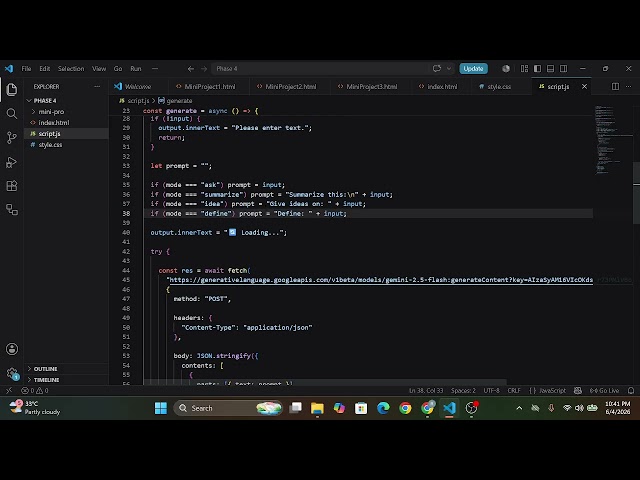640x480 pixels.
Task: Open the Gemini API URL link on line 45
Action: (381, 280)
